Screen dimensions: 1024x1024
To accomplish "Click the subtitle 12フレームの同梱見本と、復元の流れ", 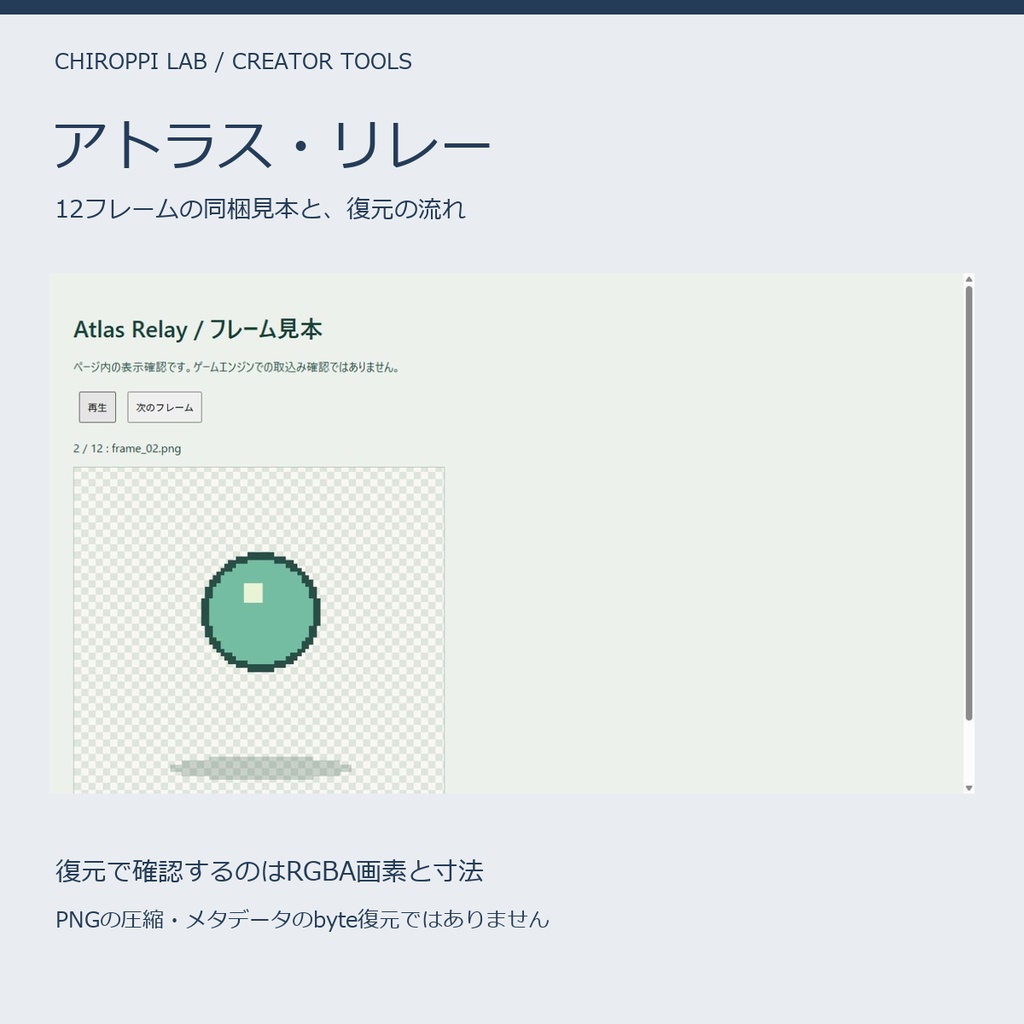I will 260,209.
